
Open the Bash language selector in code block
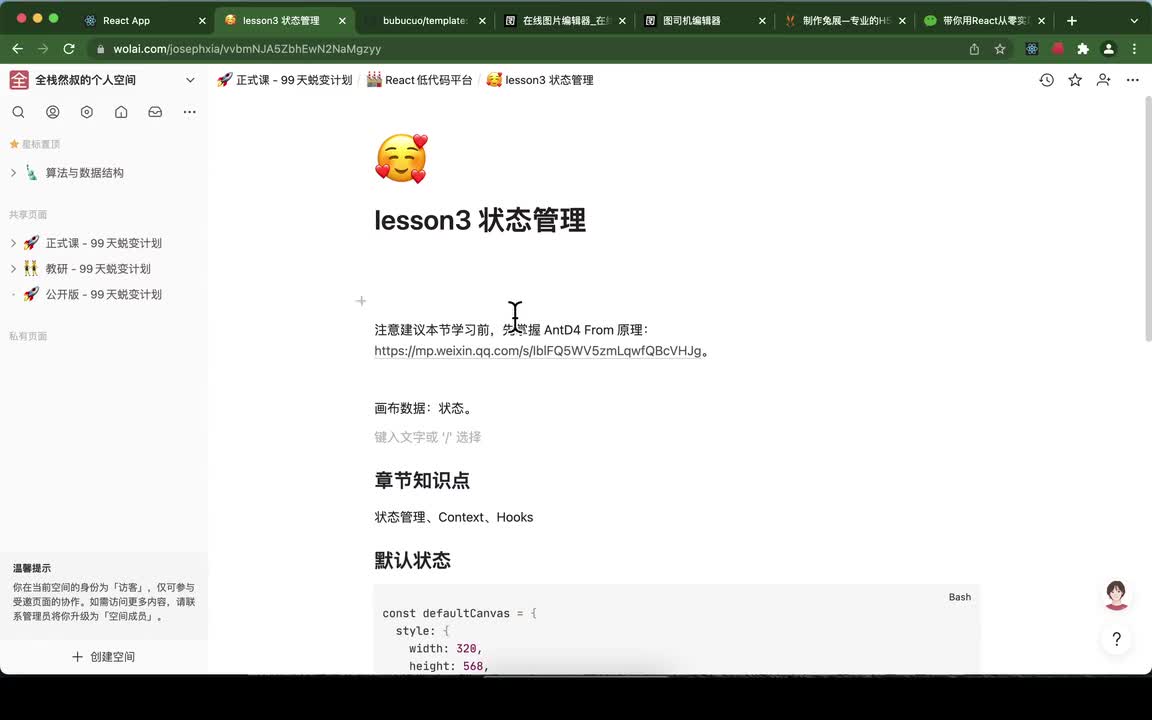[x=960, y=597]
